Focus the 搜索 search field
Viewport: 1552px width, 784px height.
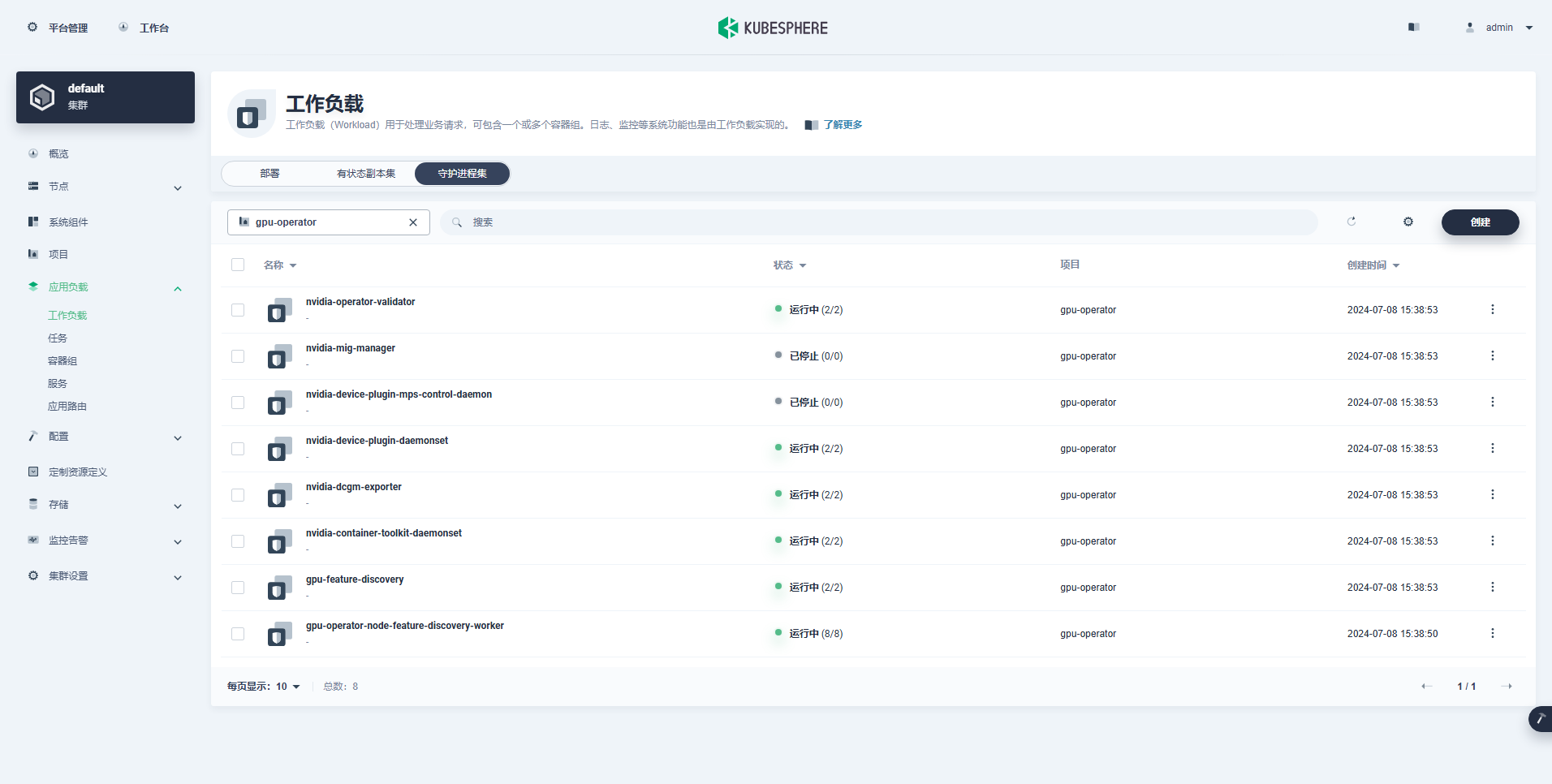pos(879,222)
